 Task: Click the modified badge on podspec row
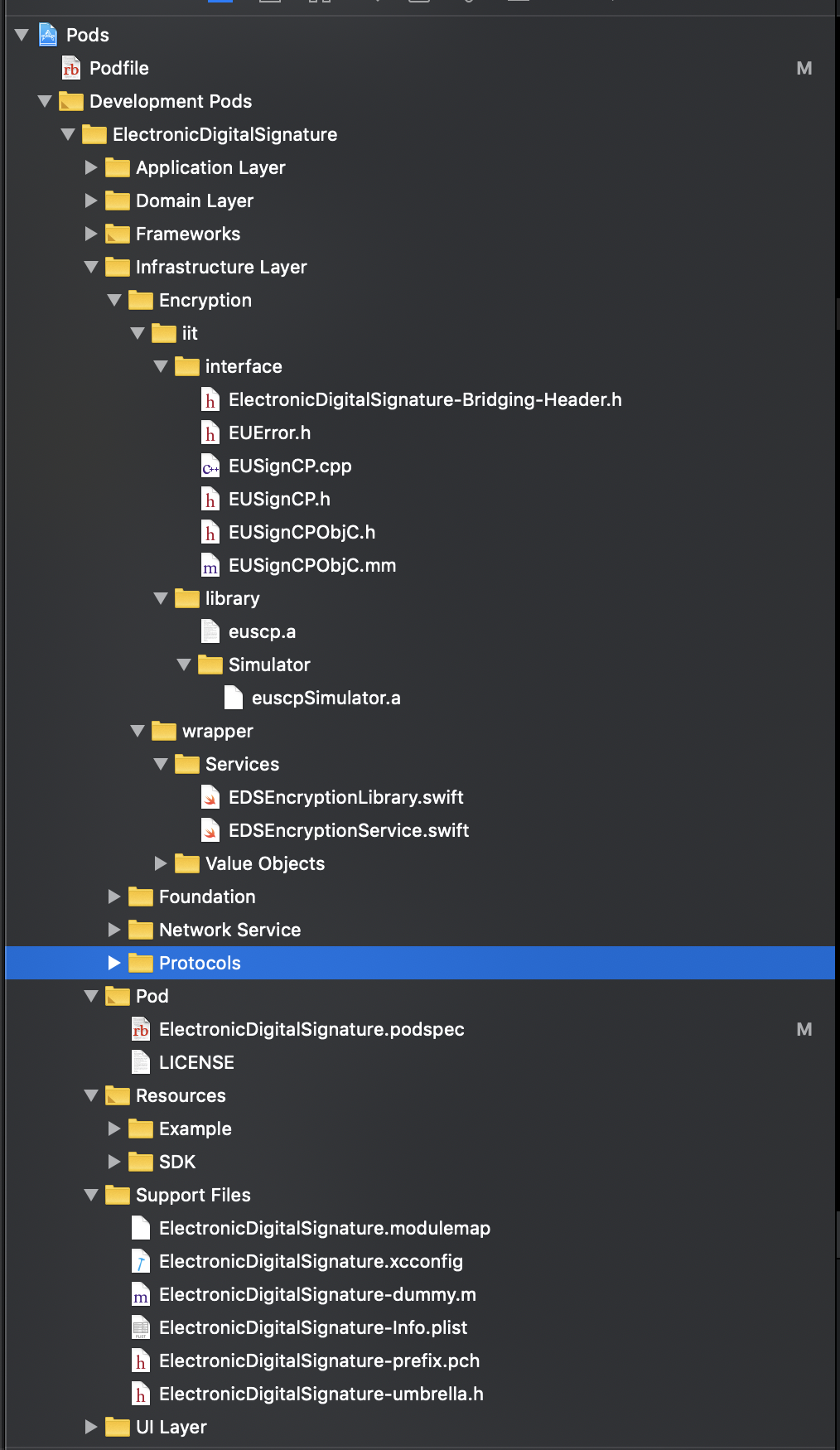tap(804, 1029)
